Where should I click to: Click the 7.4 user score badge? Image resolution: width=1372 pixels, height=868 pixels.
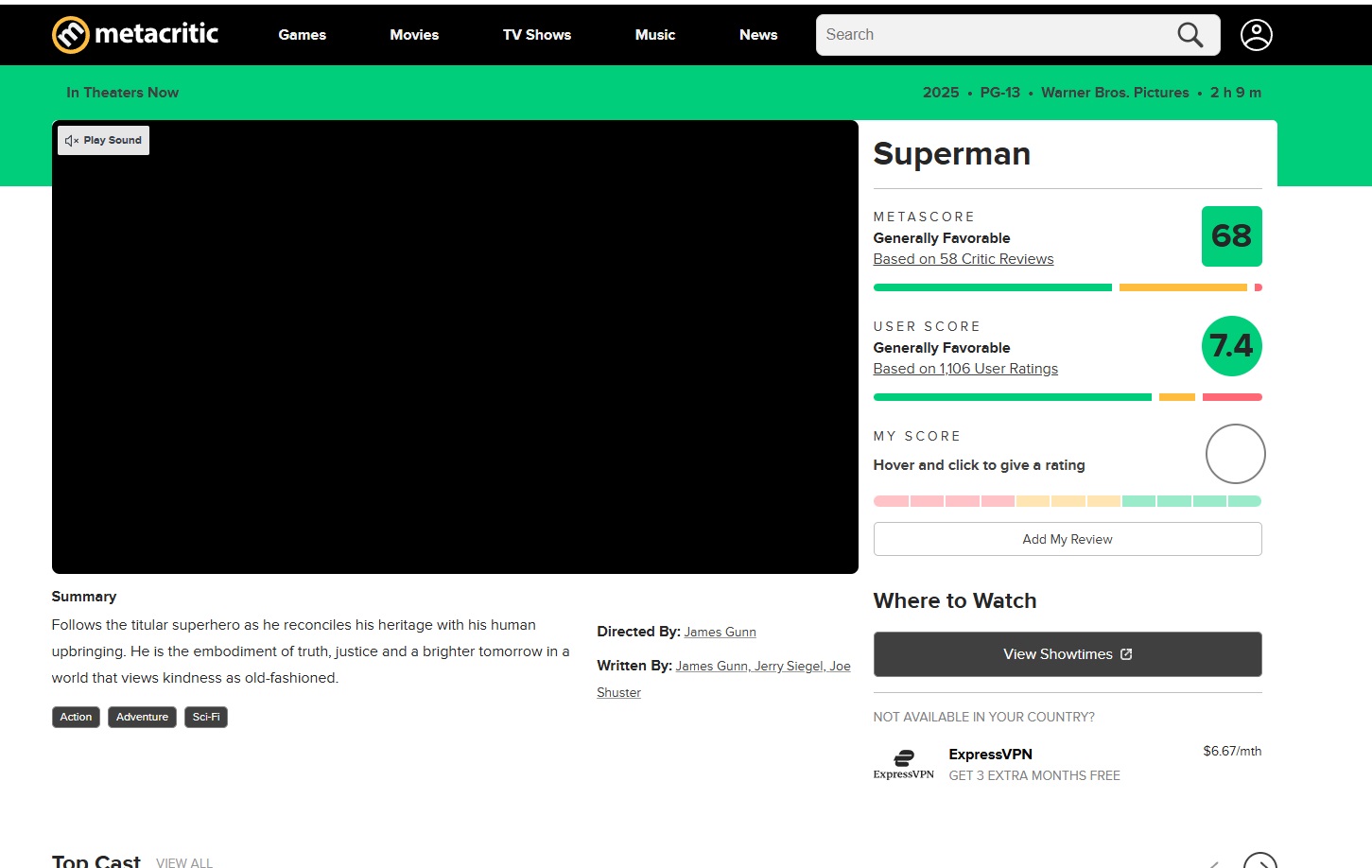(1231, 346)
